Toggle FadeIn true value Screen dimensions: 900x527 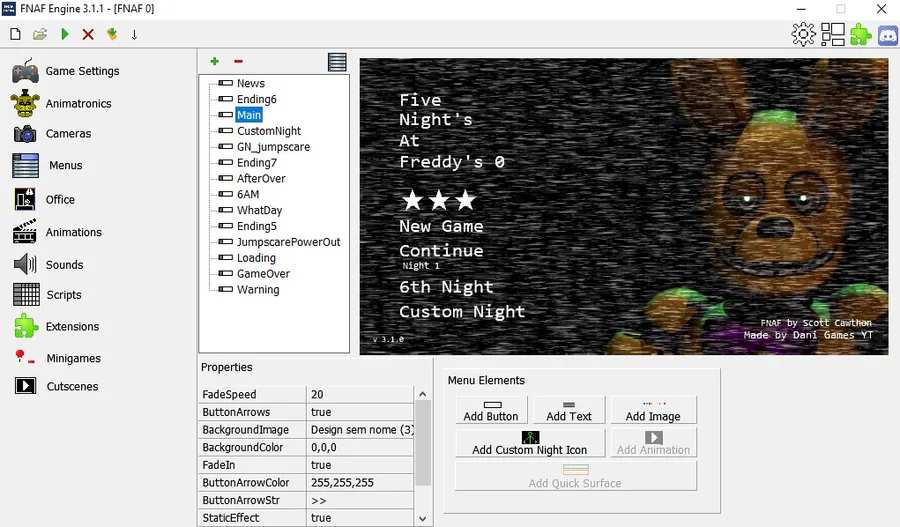360,465
